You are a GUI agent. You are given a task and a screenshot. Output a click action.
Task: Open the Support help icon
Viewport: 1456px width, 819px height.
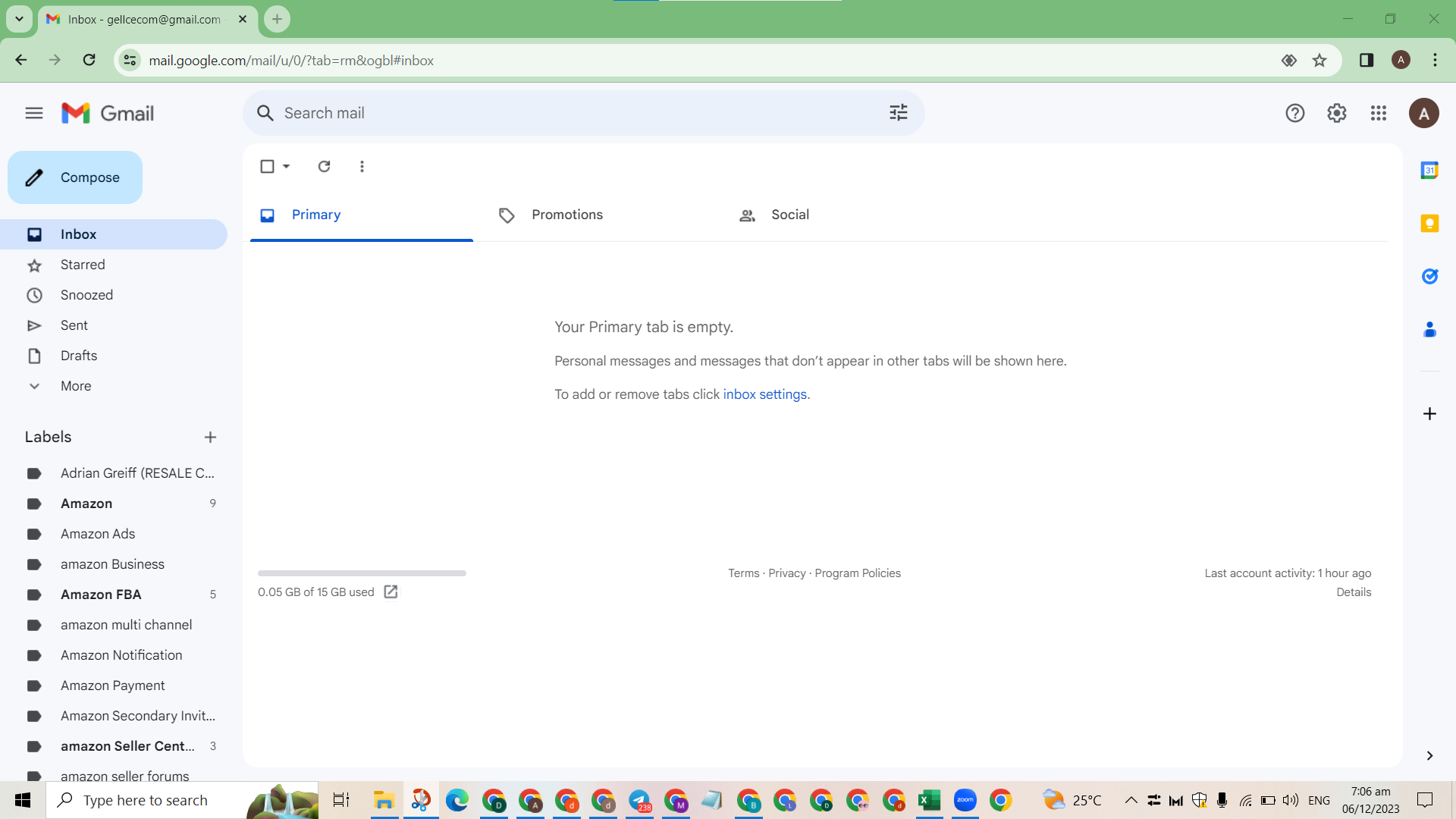point(1295,113)
